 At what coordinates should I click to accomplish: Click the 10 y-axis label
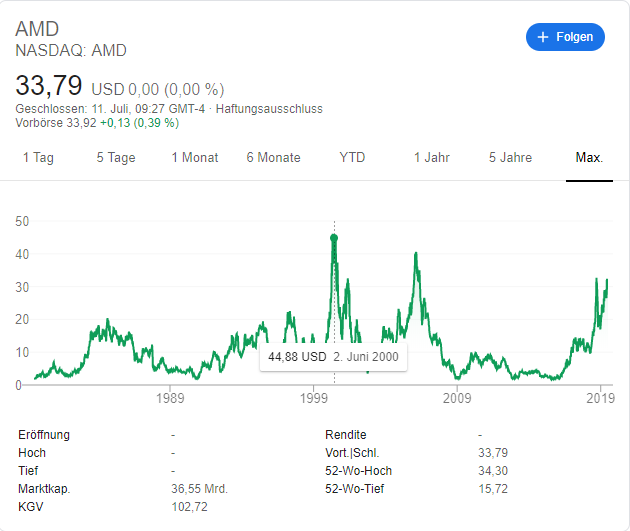click(x=22, y=353)
